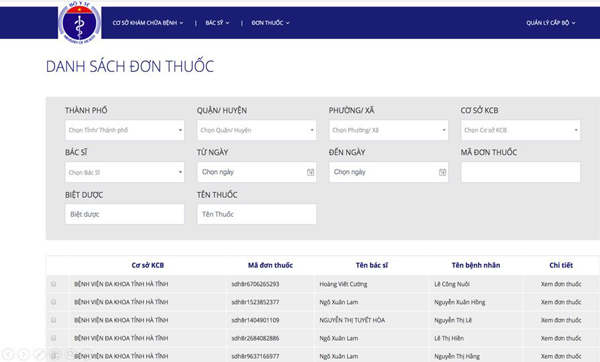This screenshot has height=362, width=600.
Task: Go to previous slide with the back arrow
Action: (x=8, y=354)
